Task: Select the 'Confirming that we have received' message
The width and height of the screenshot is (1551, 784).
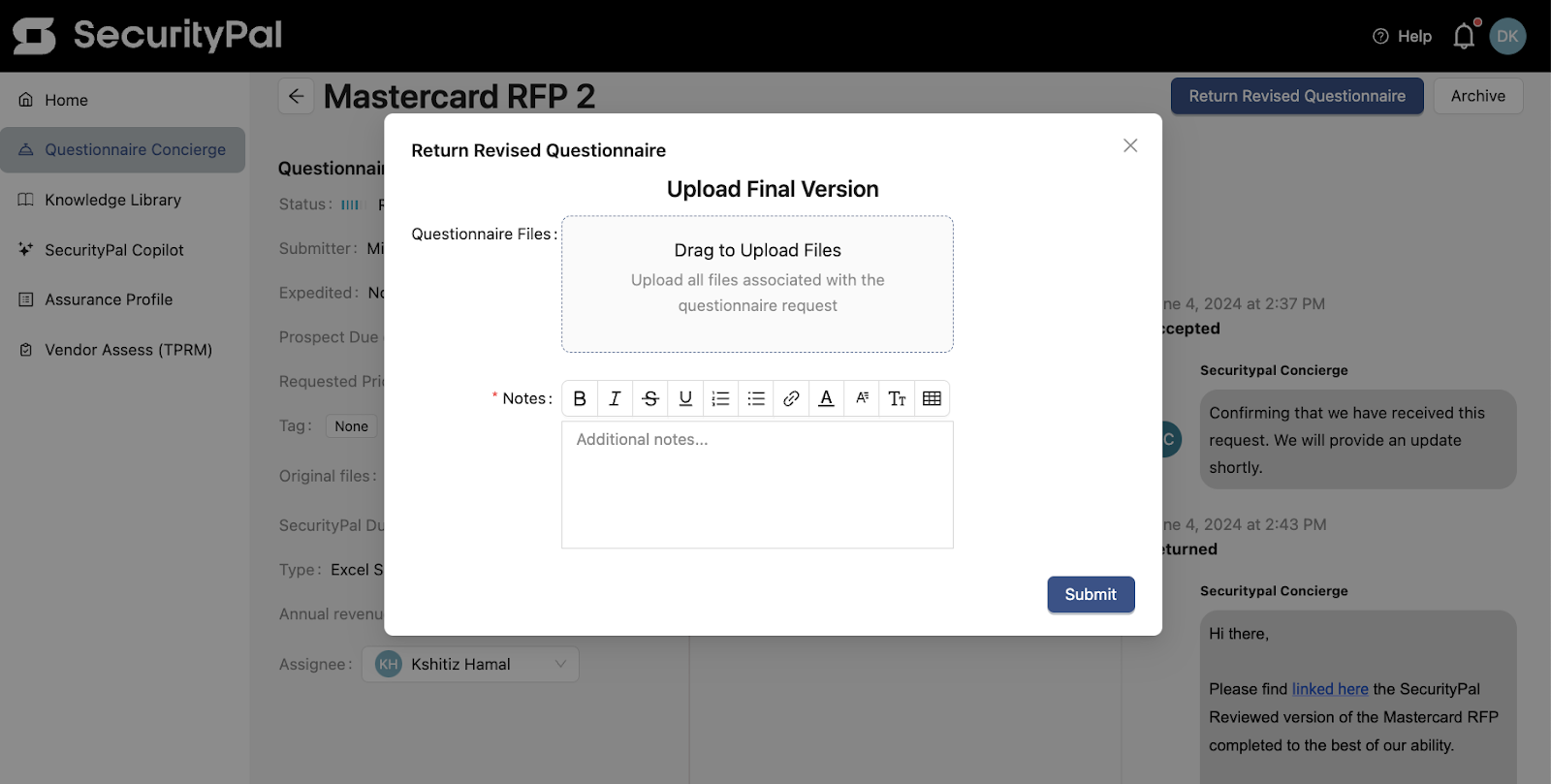Action: (1358, 440)
